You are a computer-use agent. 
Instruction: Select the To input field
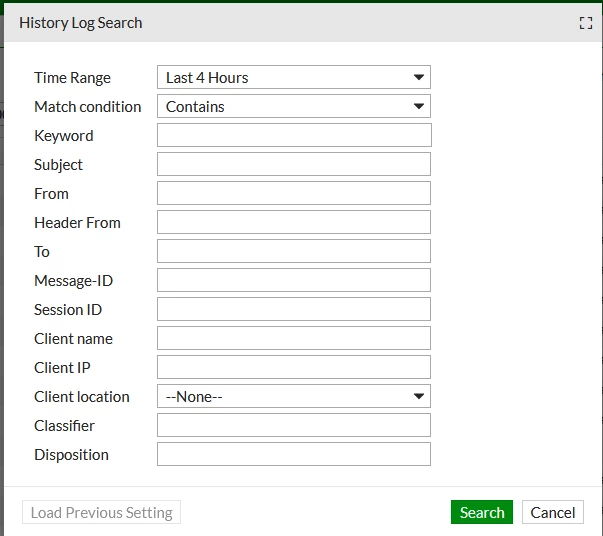tap(294, 251)
